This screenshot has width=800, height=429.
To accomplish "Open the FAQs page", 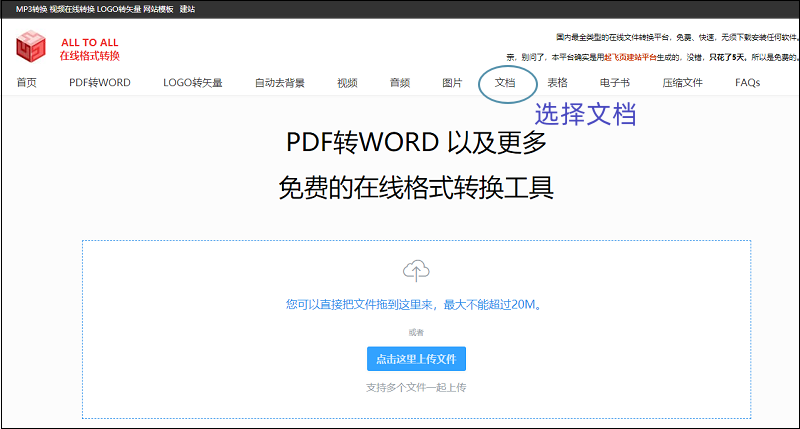I will click(747, 83).
